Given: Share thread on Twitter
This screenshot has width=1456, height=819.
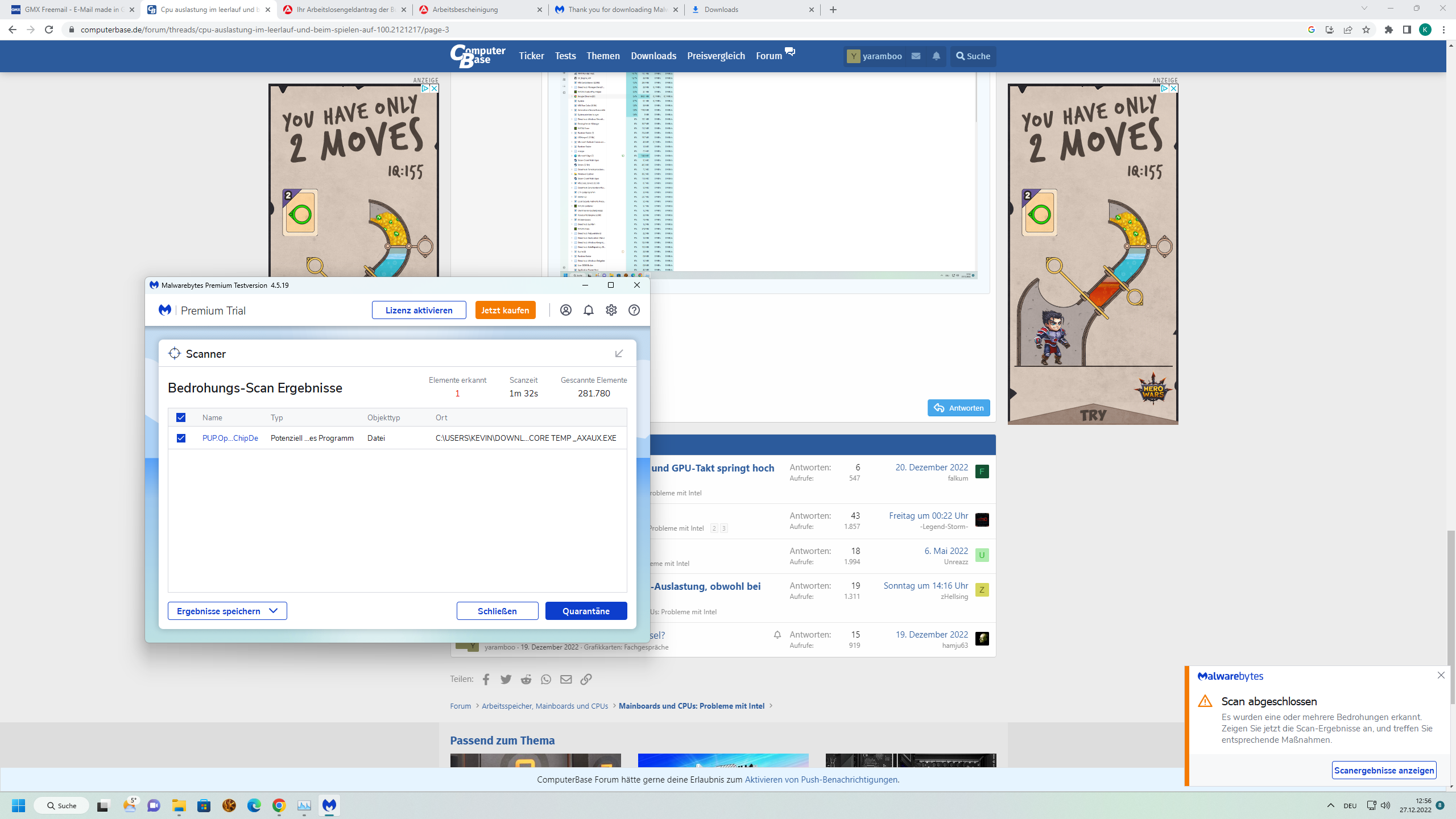Looking at the screenshot, I should (506, 679).
